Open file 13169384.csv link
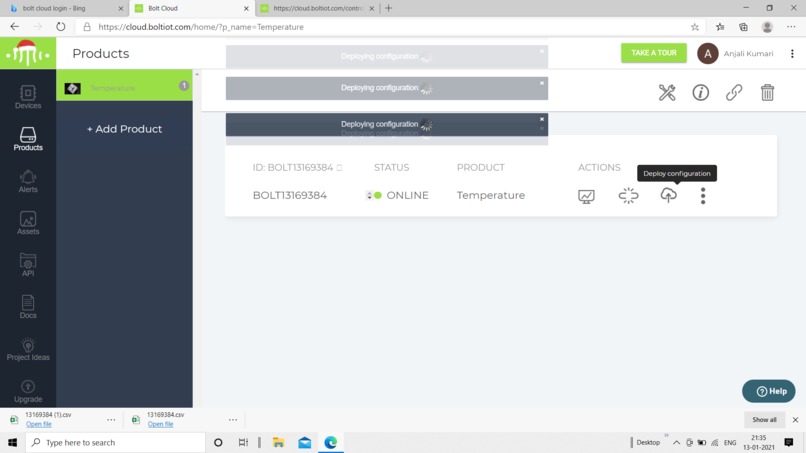The height and width of the screenshot is (453, 806). pyautogui.click(x=160, y=424)
